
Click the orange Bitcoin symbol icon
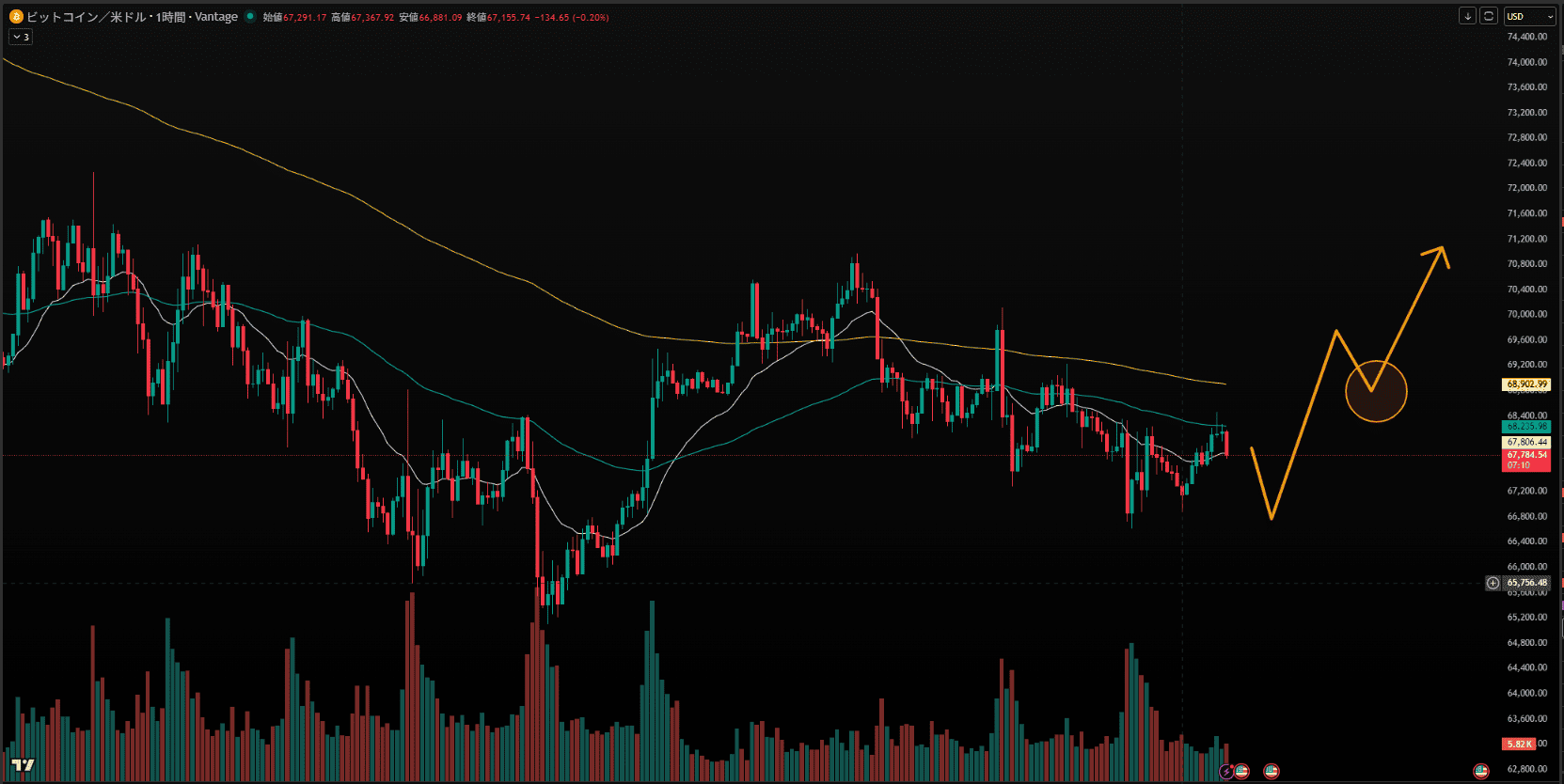click(15, 17)
